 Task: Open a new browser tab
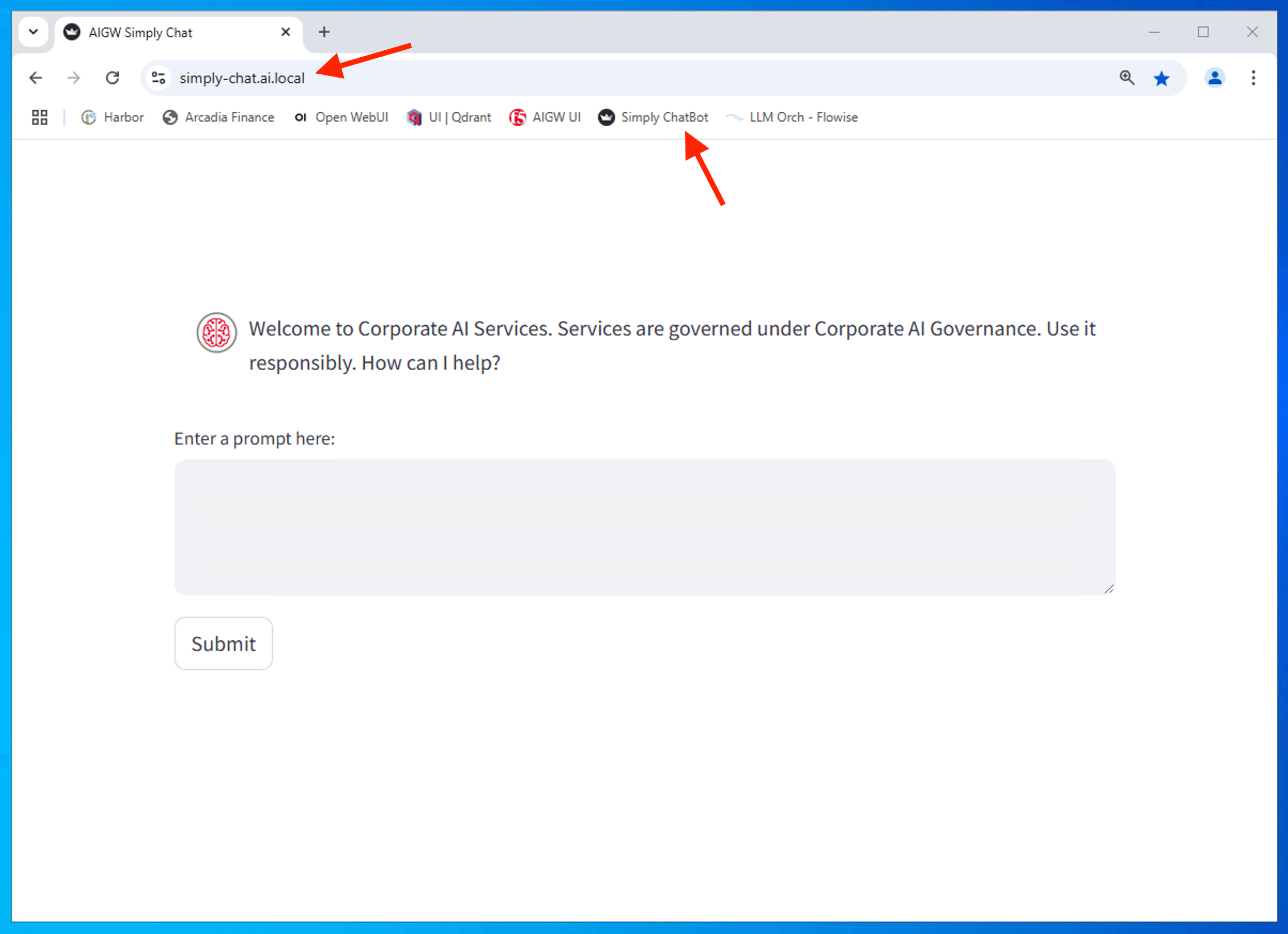coord(324,32)
